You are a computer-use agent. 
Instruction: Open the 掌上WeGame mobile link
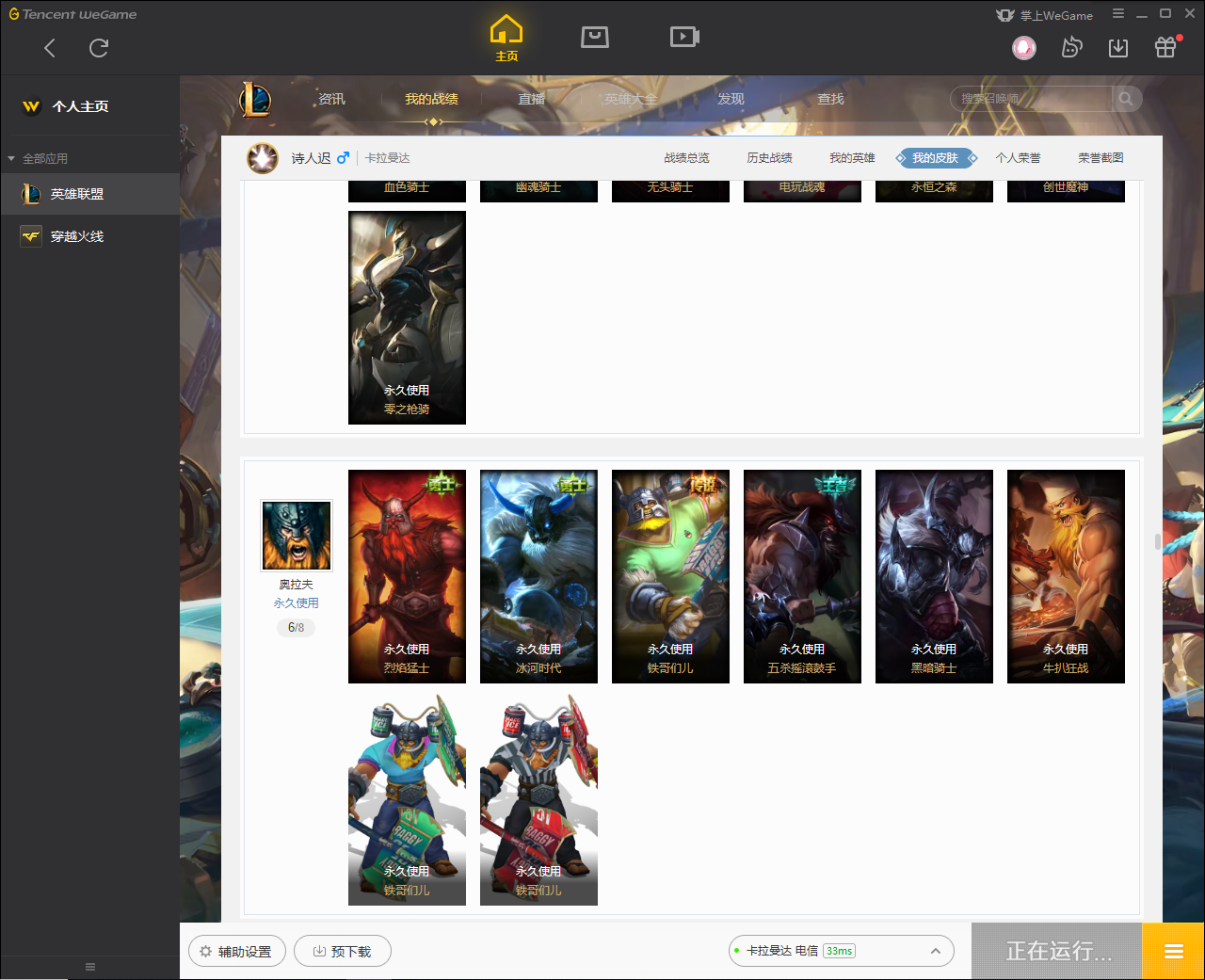[x=1045, y=15]
